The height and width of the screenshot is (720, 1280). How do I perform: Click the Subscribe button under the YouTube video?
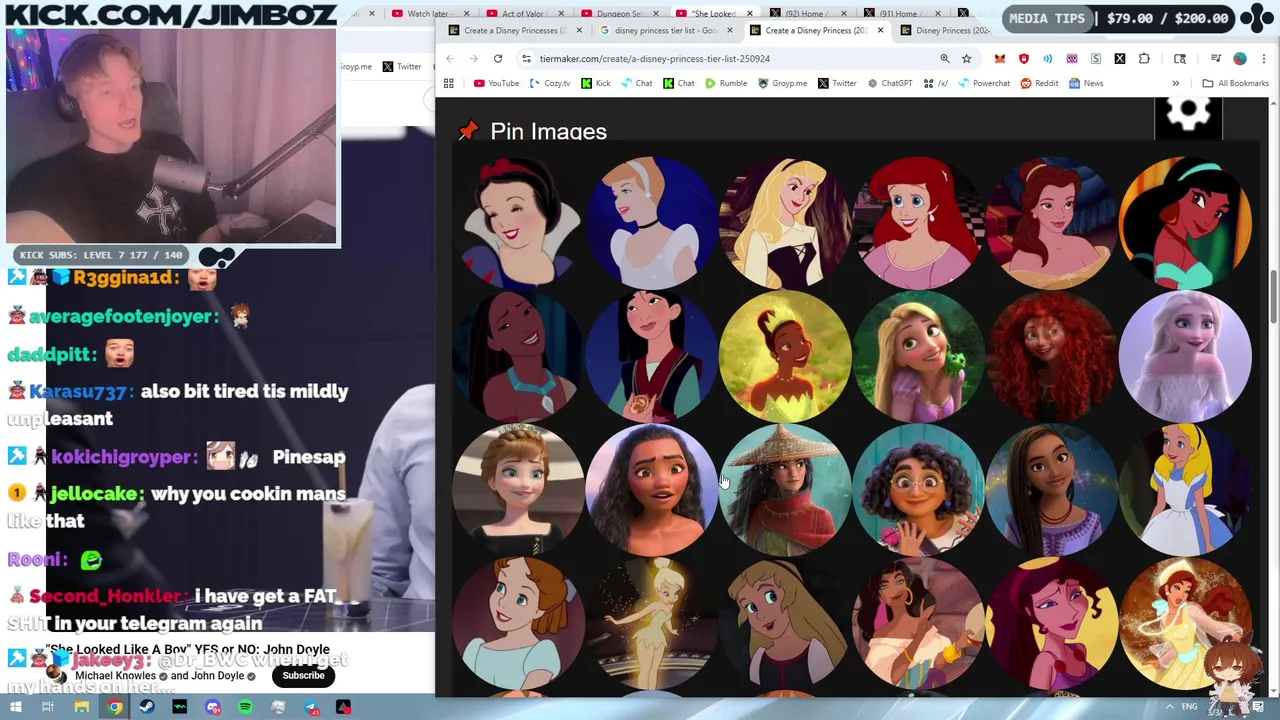pyautogui.click(x=303, y=675)
